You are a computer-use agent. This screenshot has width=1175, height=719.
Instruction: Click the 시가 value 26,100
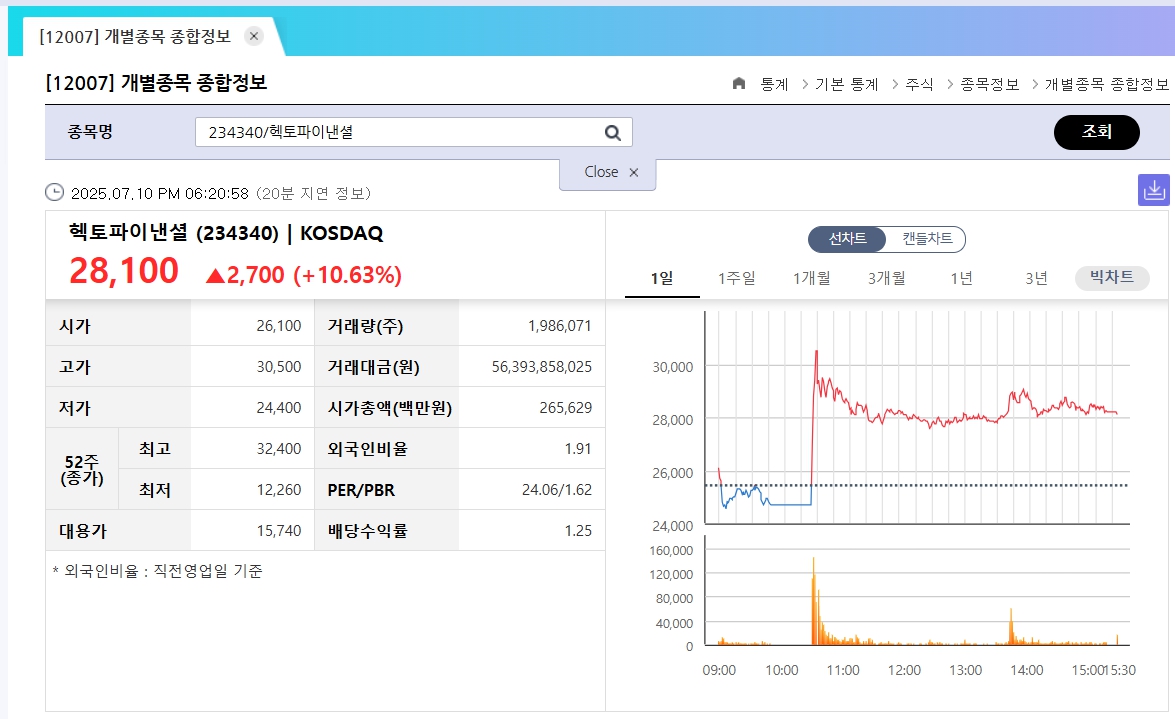click(279, 326)
